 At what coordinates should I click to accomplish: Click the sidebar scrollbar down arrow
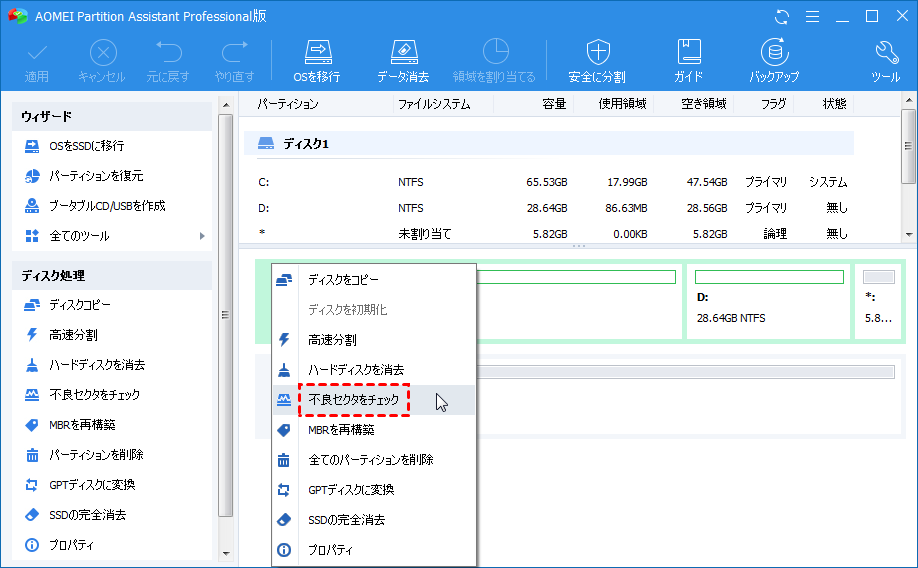click(x=226, y=554)
